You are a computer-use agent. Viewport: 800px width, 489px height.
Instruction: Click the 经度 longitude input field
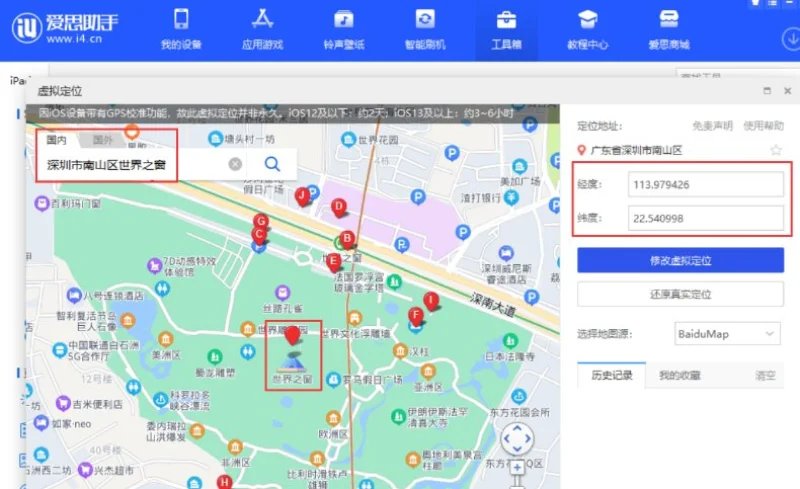point(707,184)
